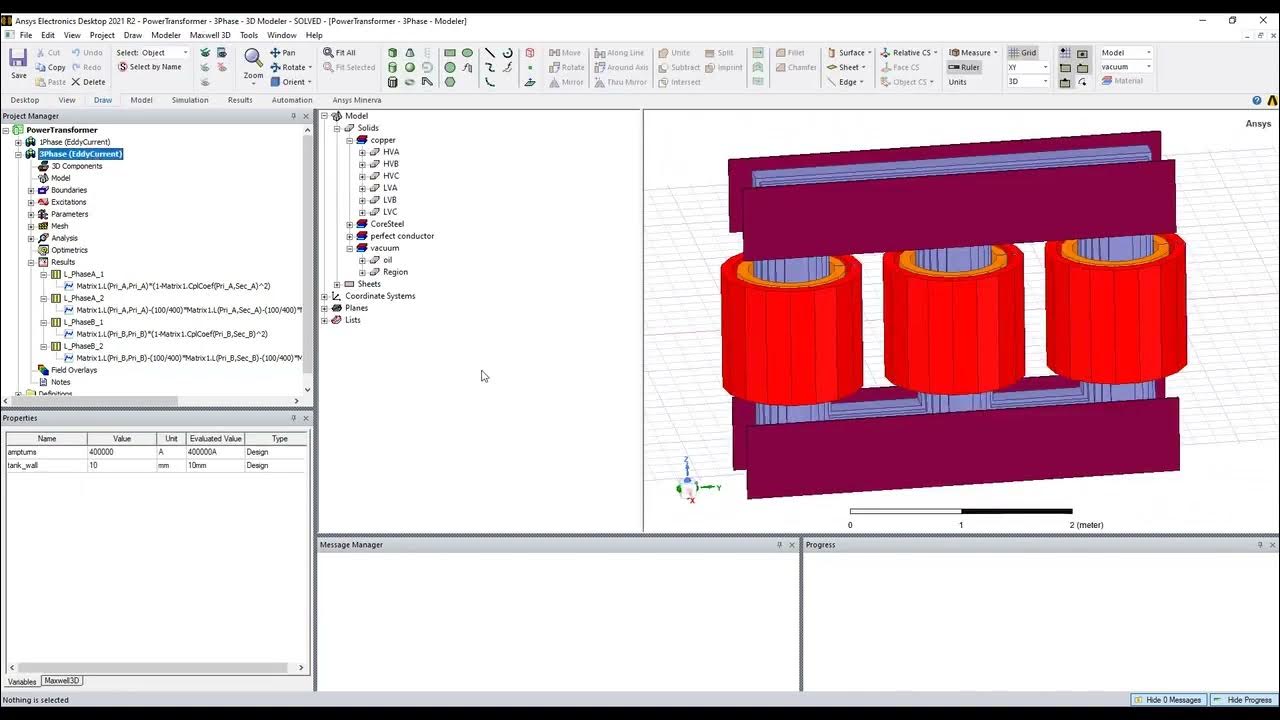Click the Ansys logo icon near help
The height and width of the screenshot is (720, 1280).
point(1272,100)
